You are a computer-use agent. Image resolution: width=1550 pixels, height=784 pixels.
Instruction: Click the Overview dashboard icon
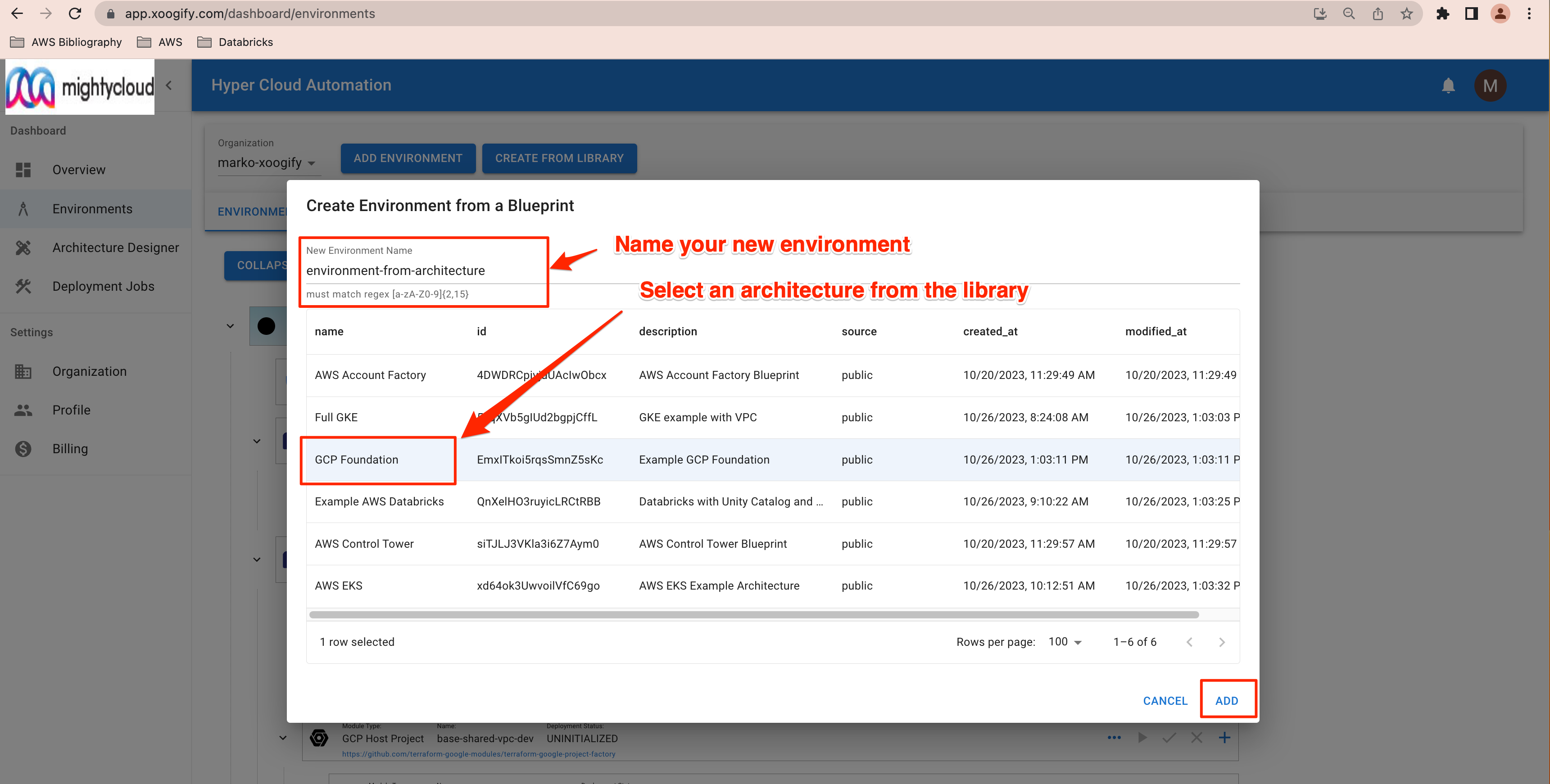coord(23,170)
